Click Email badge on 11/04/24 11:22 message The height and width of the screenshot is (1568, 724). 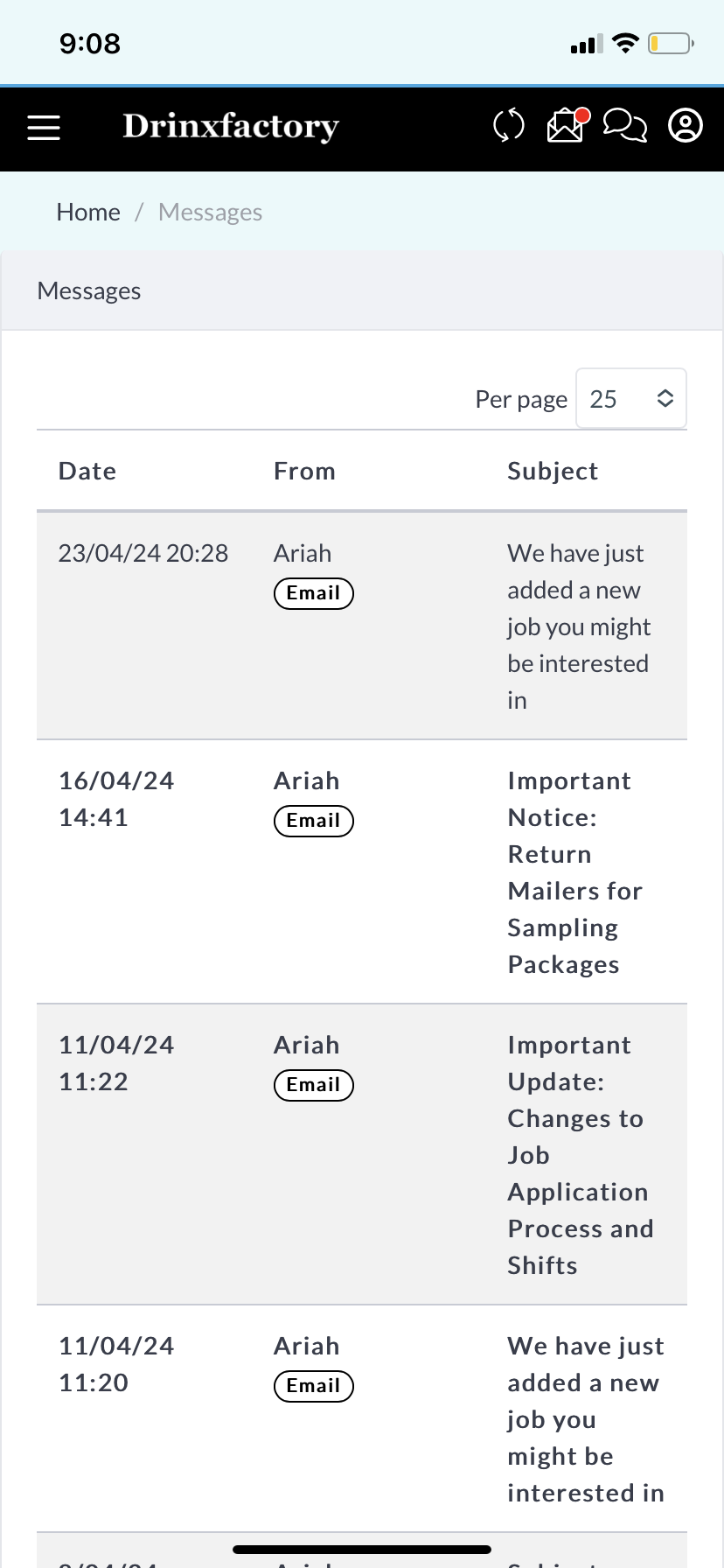click(313, 1085)
